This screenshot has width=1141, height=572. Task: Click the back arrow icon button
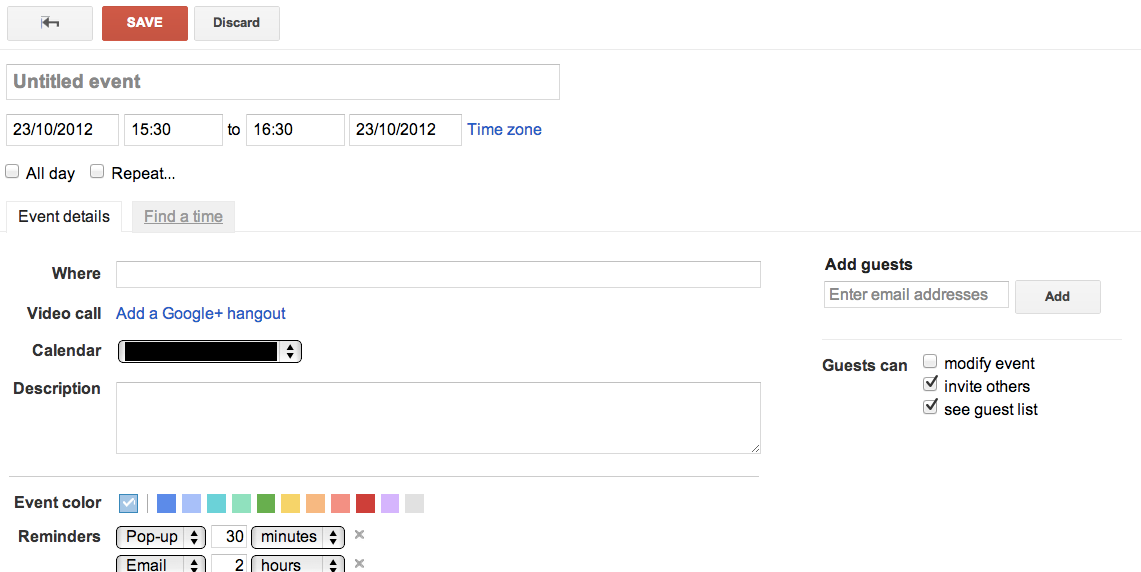pos(49,23)
